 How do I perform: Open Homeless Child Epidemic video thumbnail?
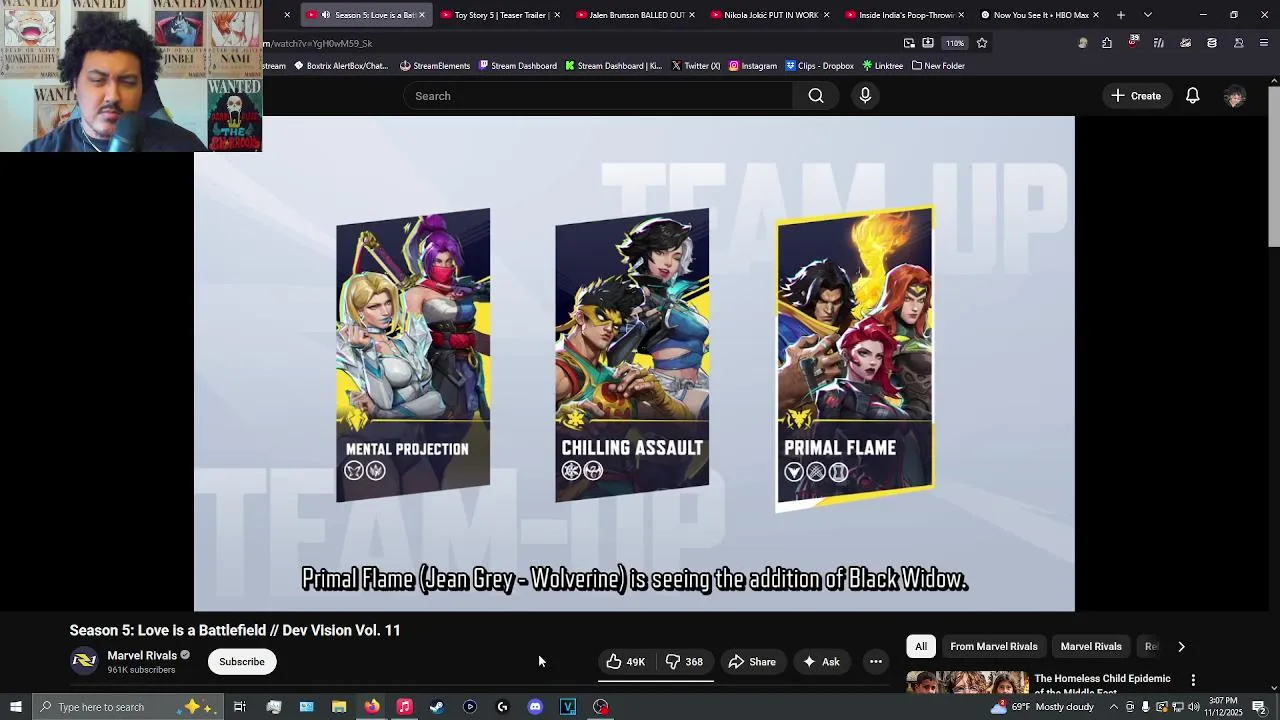click(x=967, y=683)
